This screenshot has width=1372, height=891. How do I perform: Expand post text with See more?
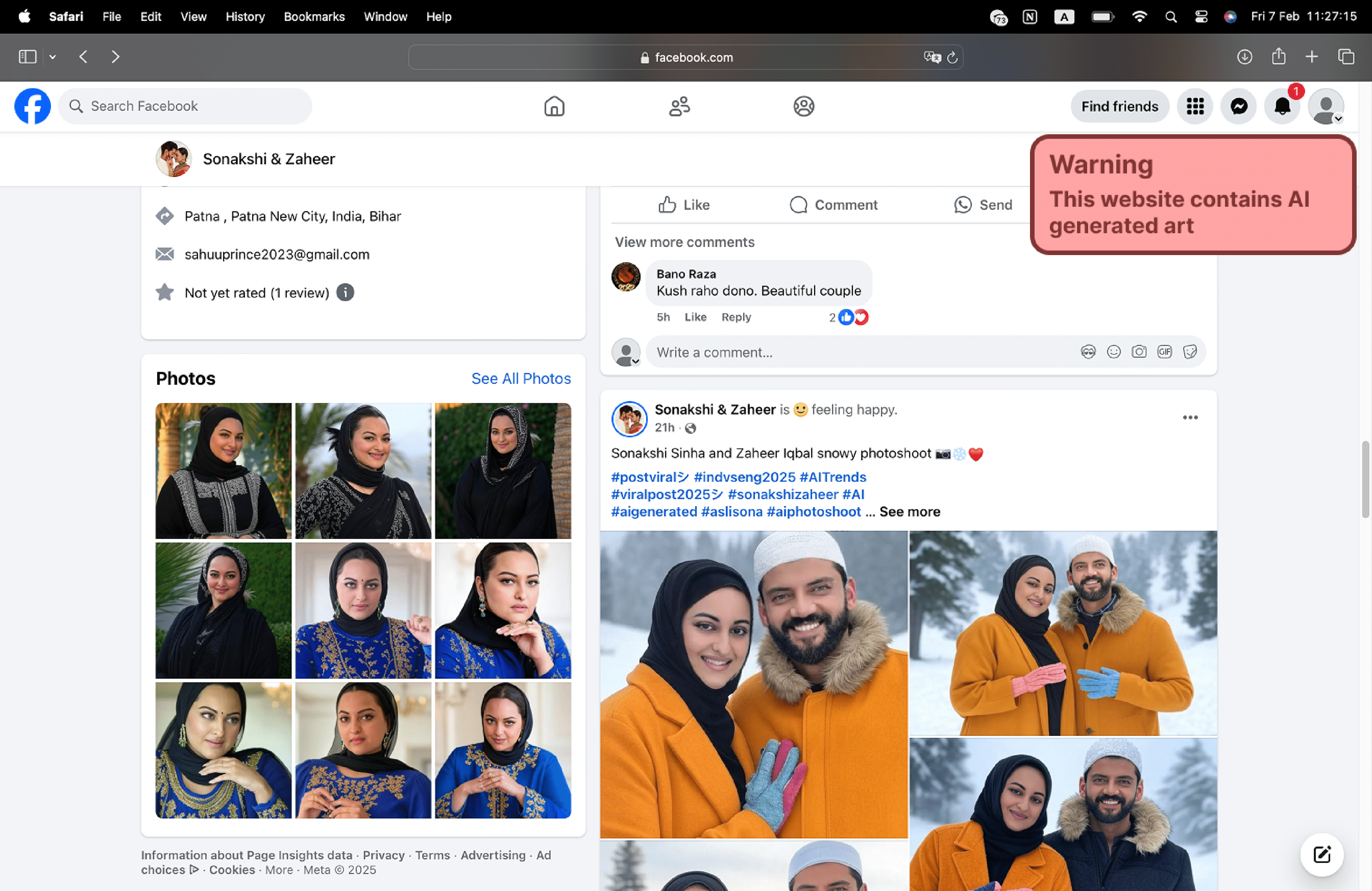(x=909, y=512)
